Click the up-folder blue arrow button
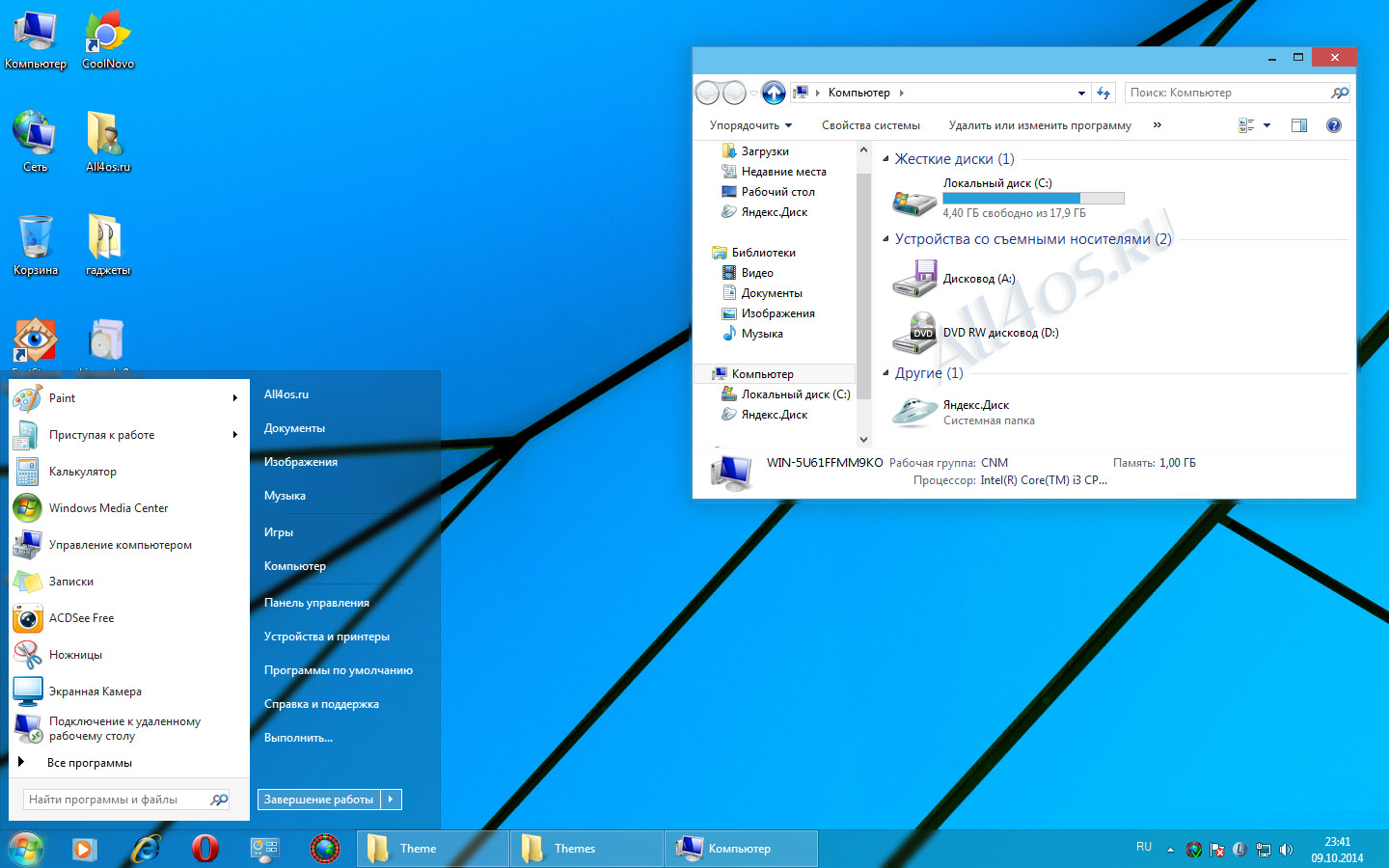Image resolution: width=1389 pixels, height=868 pixels. point(774,93)
